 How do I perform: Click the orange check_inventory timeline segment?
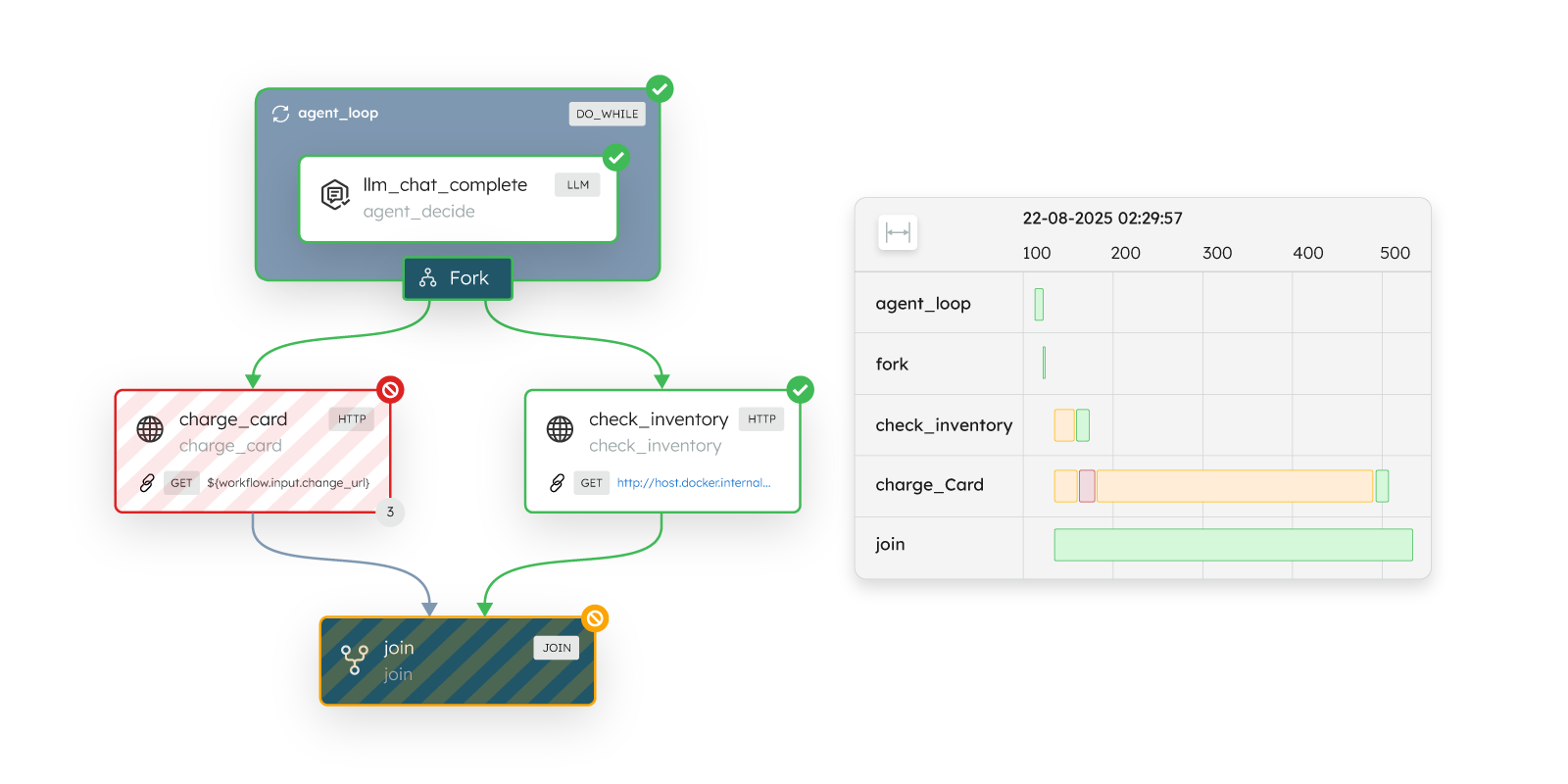(x=1064, y=425)
